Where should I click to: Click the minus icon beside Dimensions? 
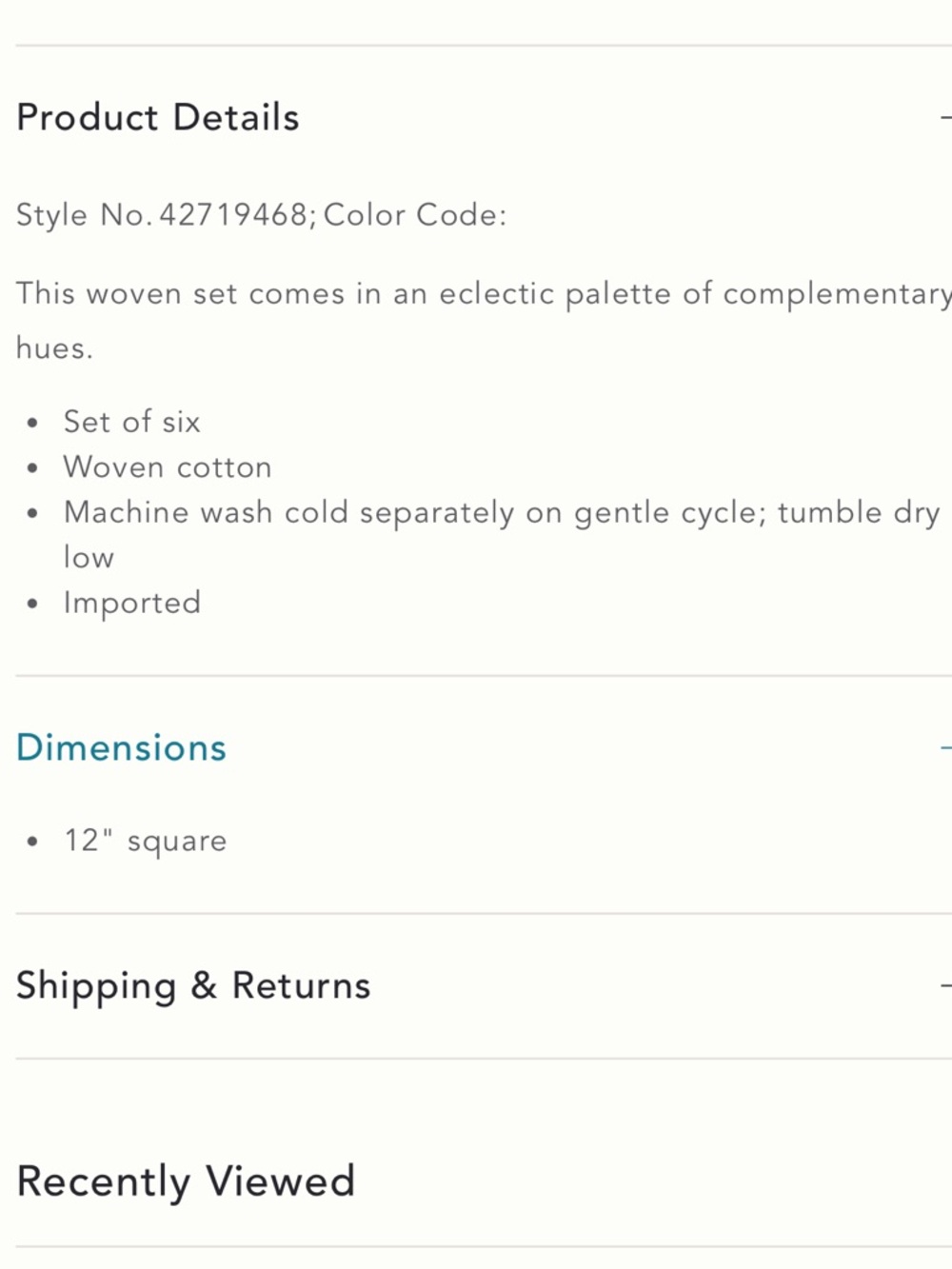point(945,748)
